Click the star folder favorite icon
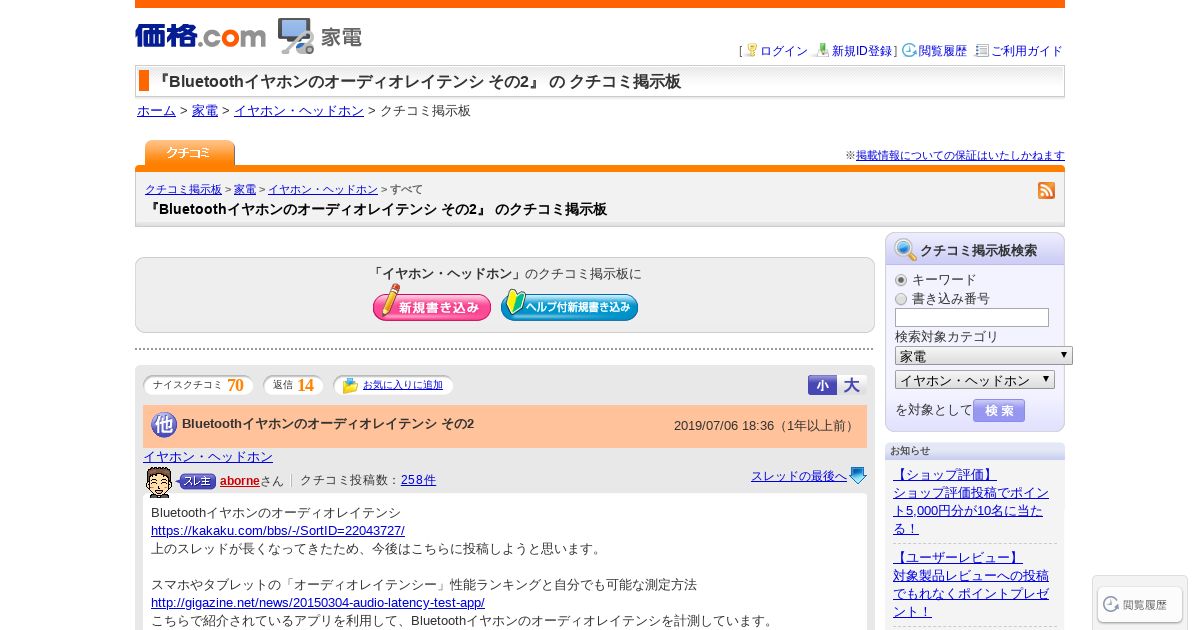 pos(350,385)
